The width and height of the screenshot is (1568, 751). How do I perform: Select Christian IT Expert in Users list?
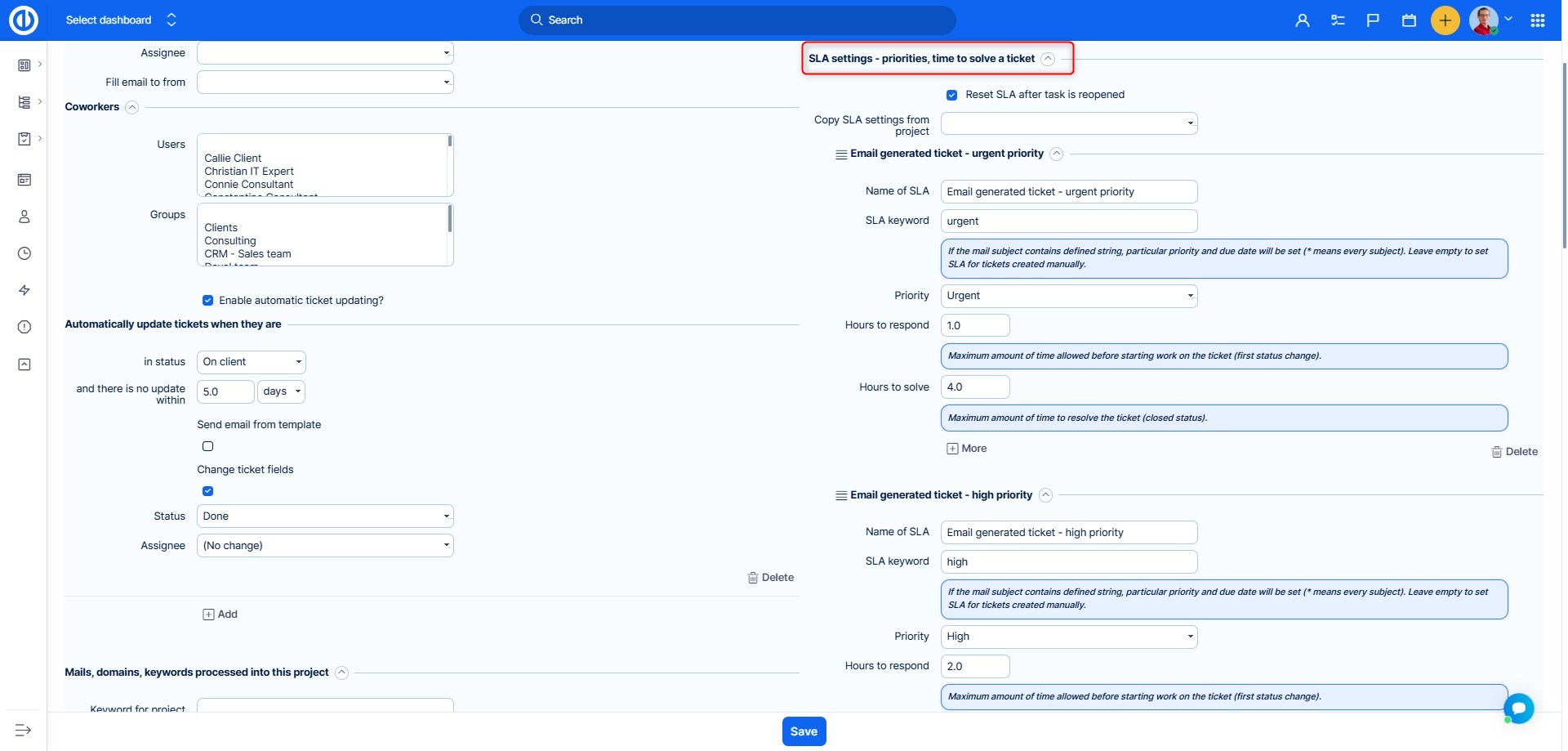[x=249, y=172]
